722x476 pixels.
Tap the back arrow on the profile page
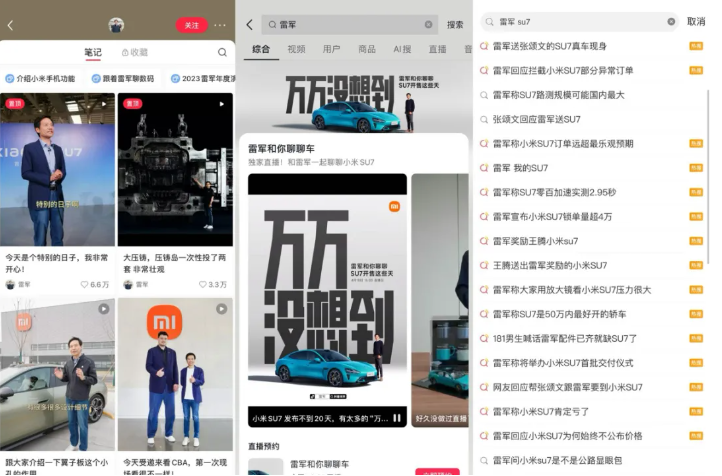point(10,25)
